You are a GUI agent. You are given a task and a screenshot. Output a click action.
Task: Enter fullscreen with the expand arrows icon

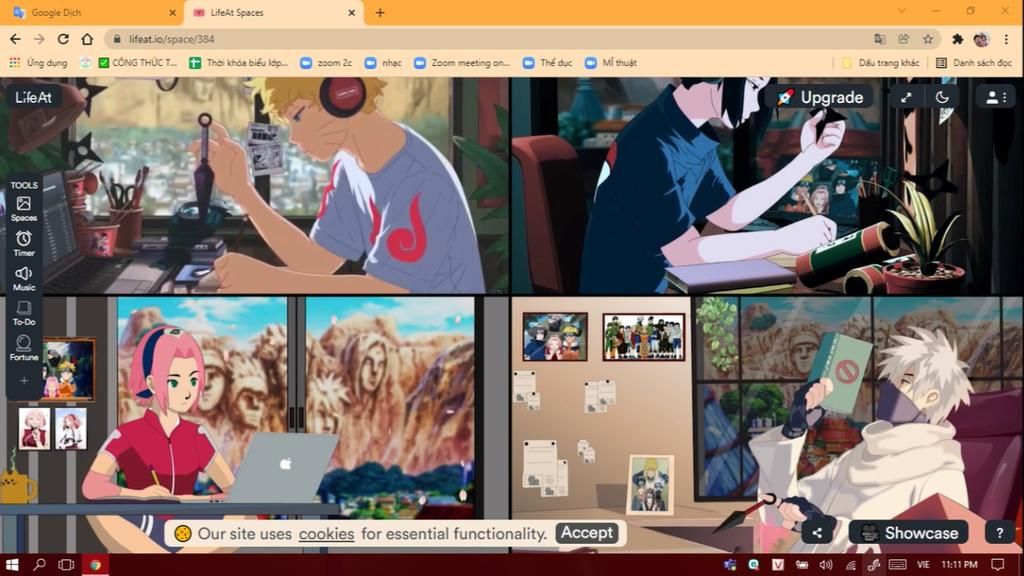tap(906, 97)
